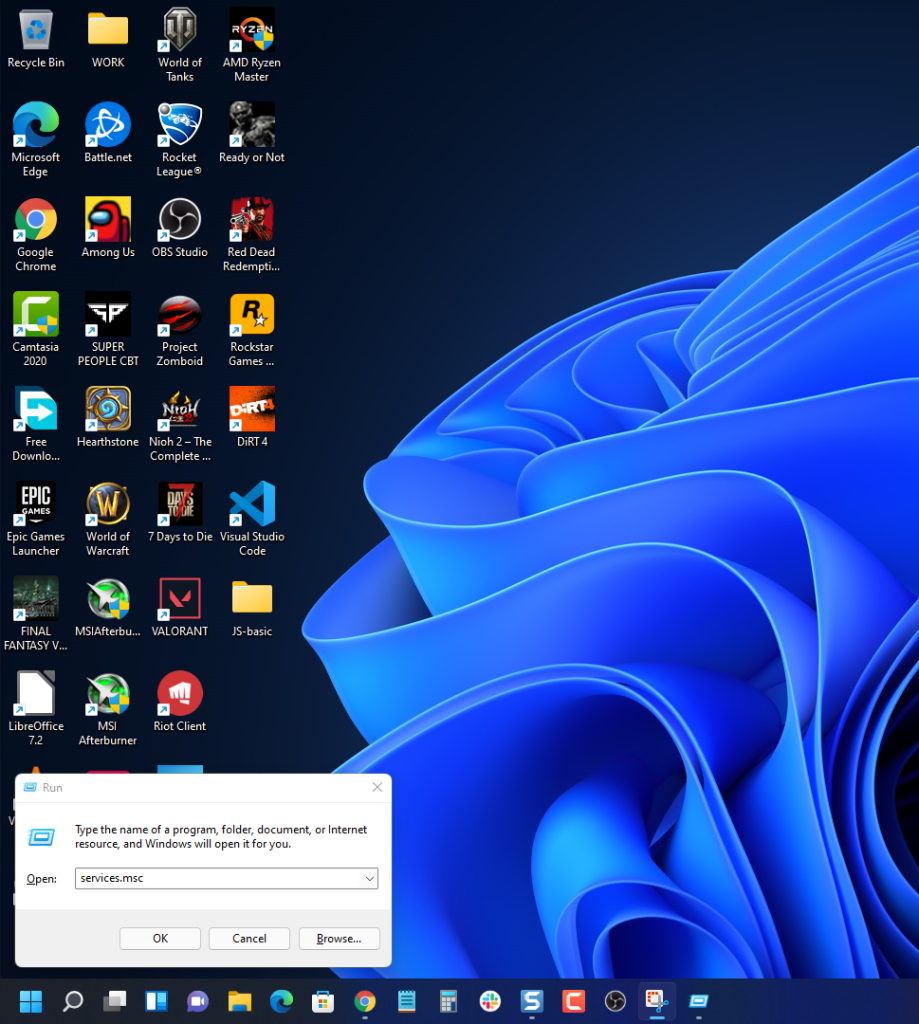Click the World of Warcraft shortcut
The image size is (919, 1024).
pos(108,519)
